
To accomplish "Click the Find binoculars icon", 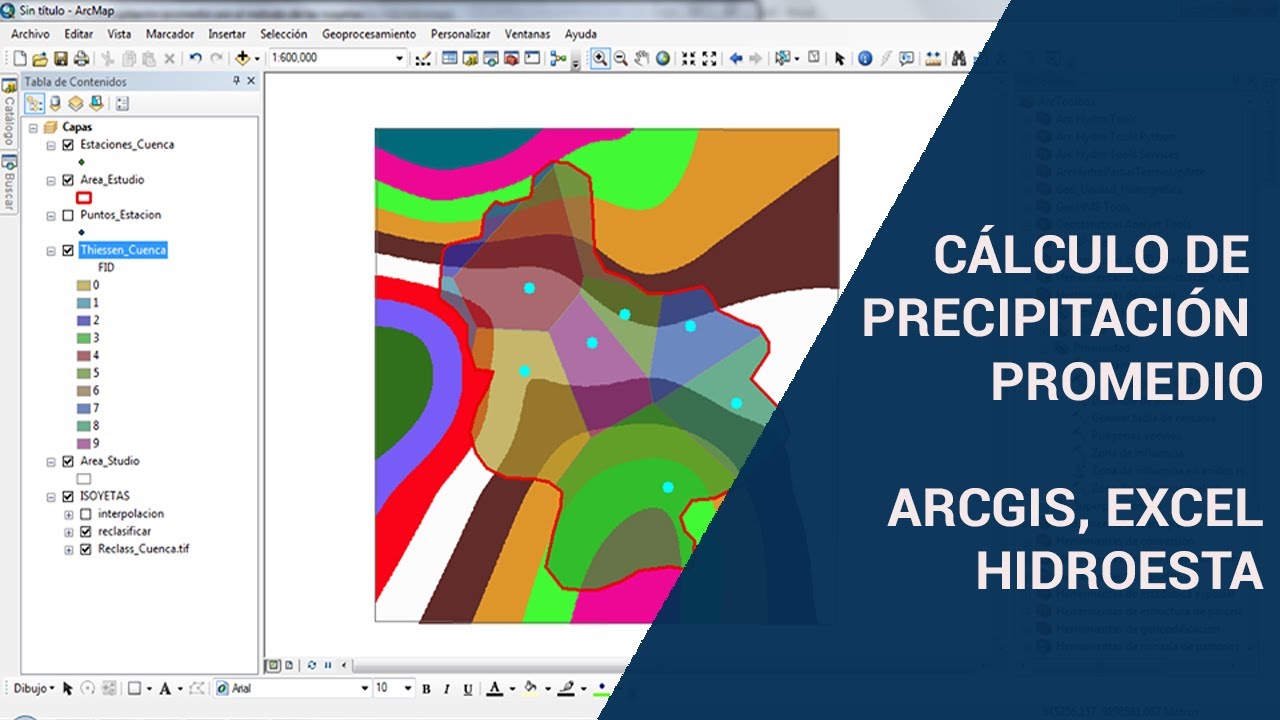I will [x=959, y=59].
